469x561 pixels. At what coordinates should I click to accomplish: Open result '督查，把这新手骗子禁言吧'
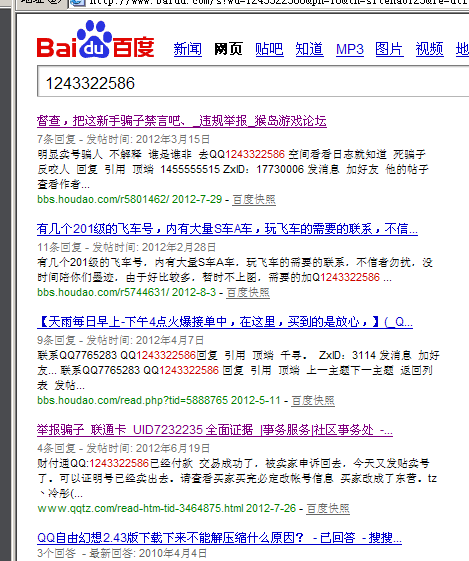pos(181,121)
